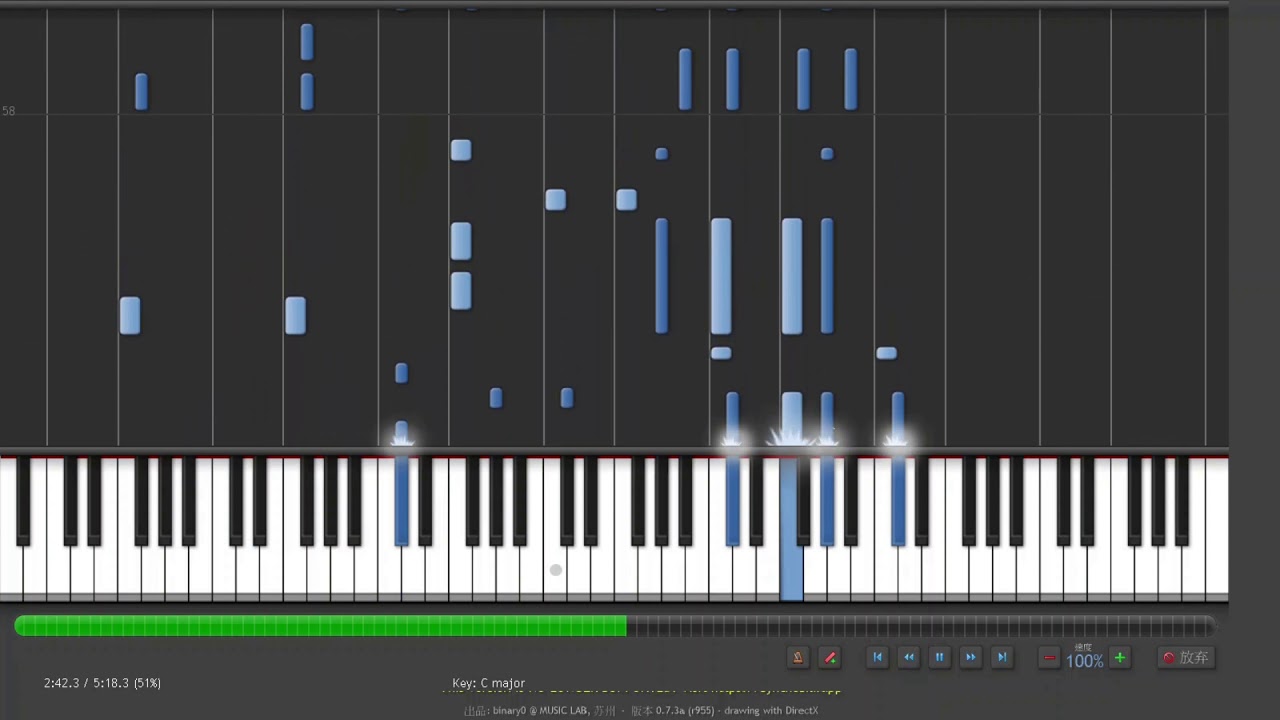Click the Key: C major label
The image size is (1280, 720).
pos(488,683)
